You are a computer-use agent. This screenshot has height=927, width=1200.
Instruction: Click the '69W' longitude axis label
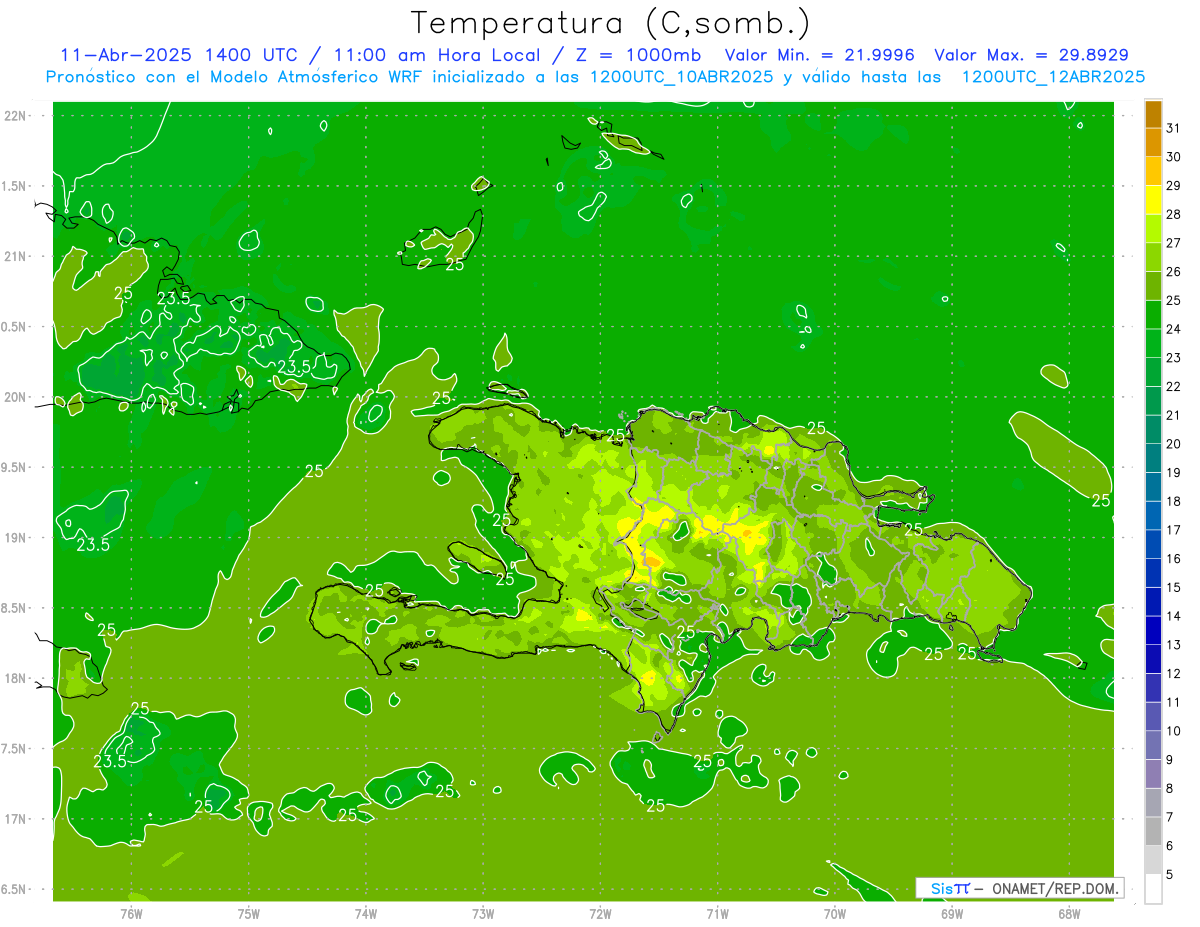[x=952, y=913]
